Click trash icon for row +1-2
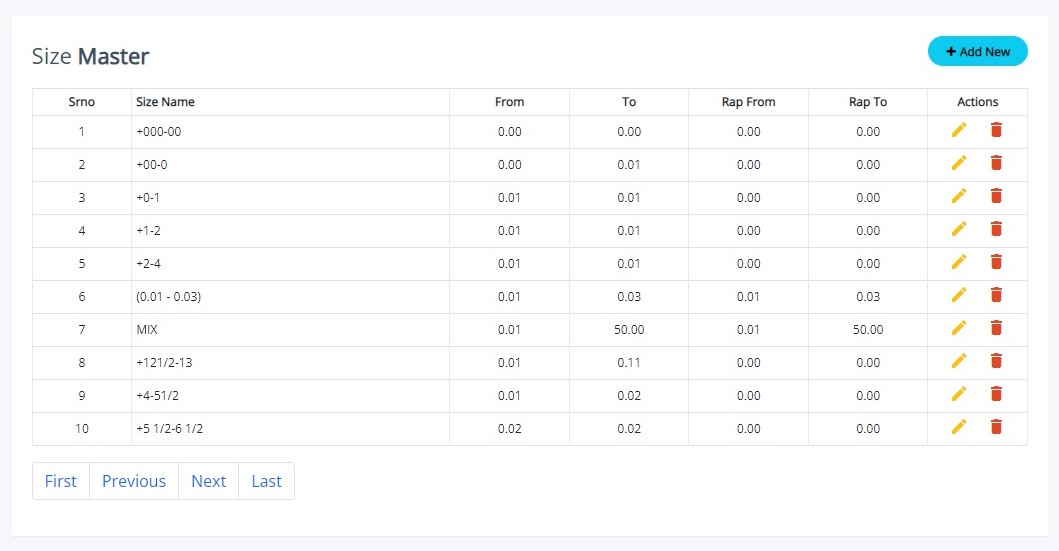 click(996, 229)
